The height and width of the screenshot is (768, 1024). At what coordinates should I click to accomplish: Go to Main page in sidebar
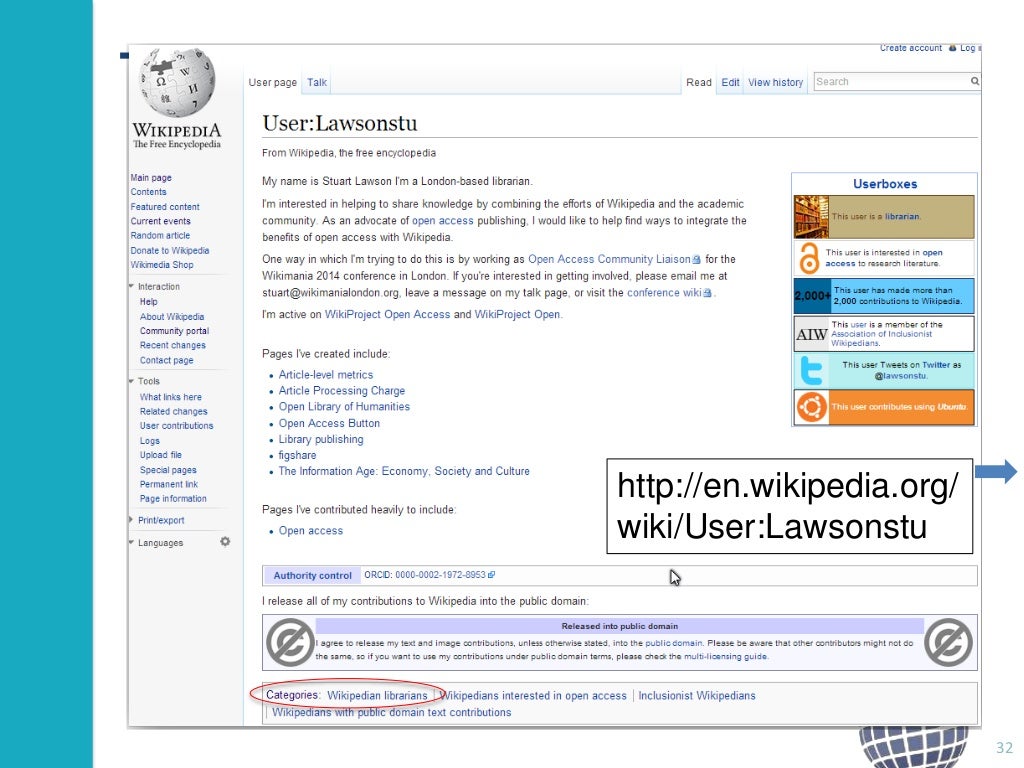coord(151,178)
